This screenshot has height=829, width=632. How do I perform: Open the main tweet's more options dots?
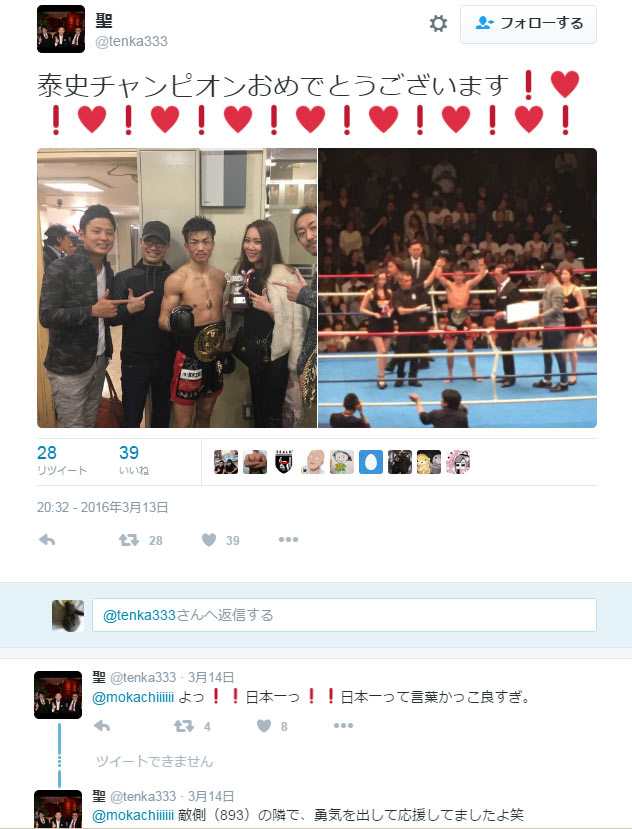(288, 540)
